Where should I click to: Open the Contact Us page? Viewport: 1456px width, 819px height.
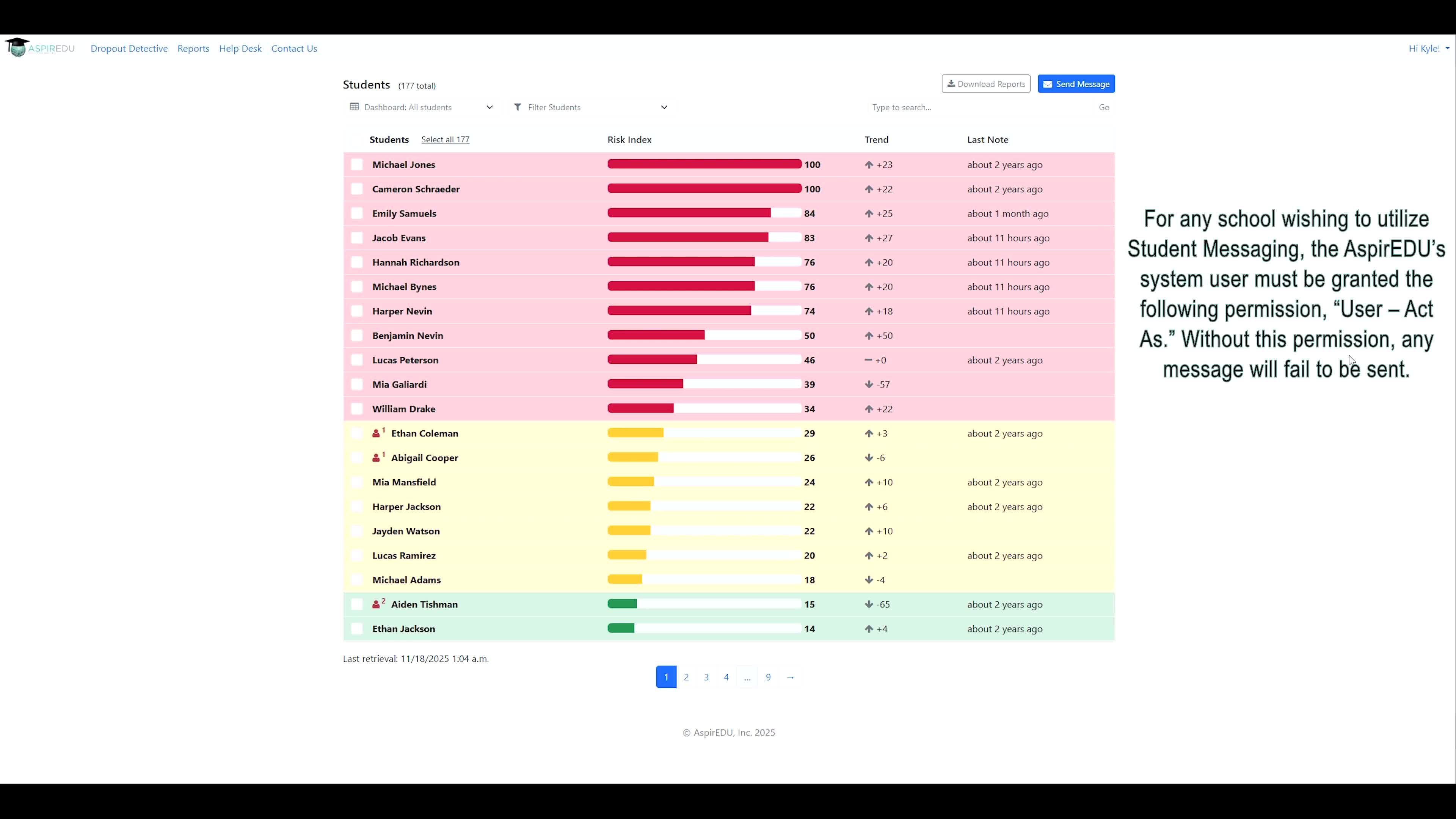pyautogui.click(x=294, y=49)
